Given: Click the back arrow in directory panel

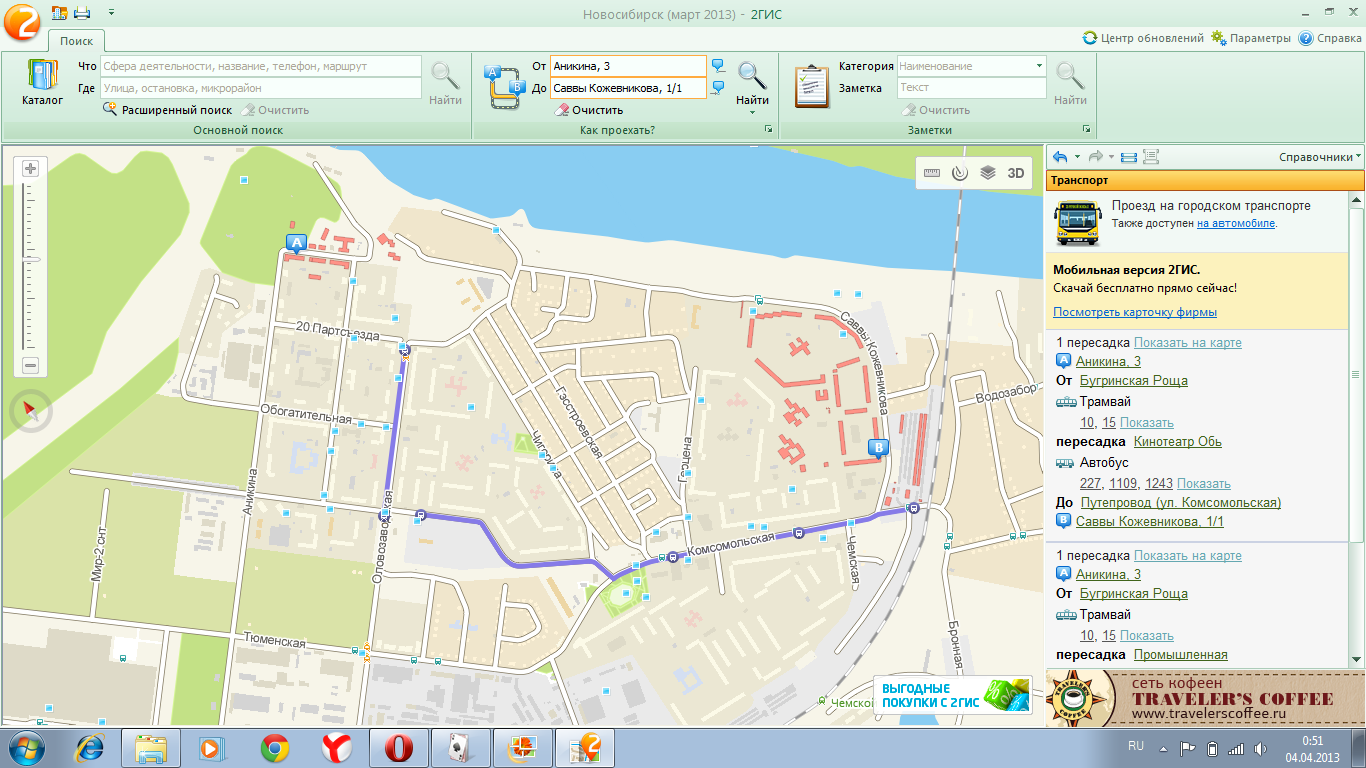Looking at the screenshot, I should (1060, 157).
